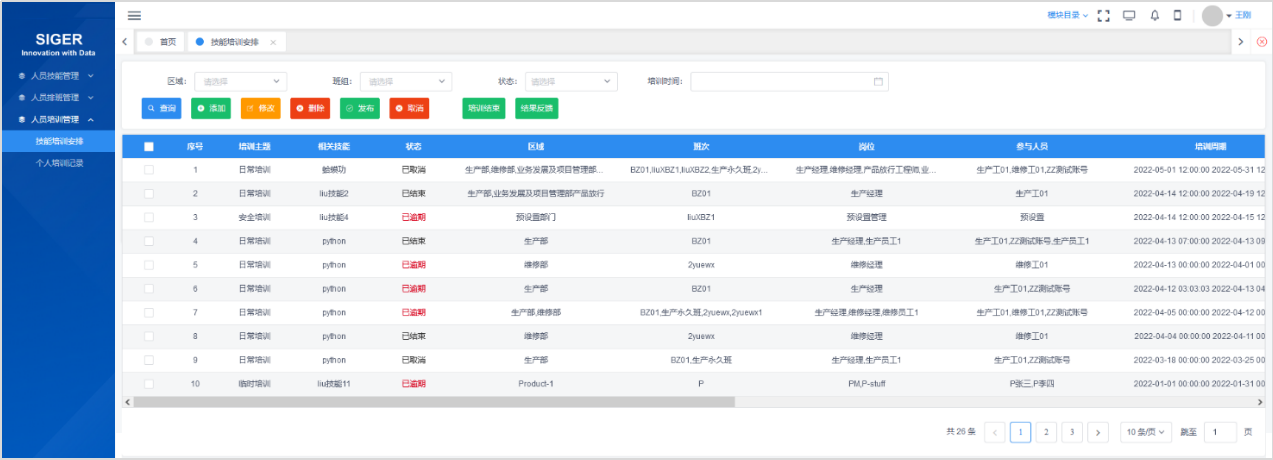The width and height of the screenshot is (1273, 460).
Task: Toggle fullscreen mode icon in header
Action: coord(1104,15)
